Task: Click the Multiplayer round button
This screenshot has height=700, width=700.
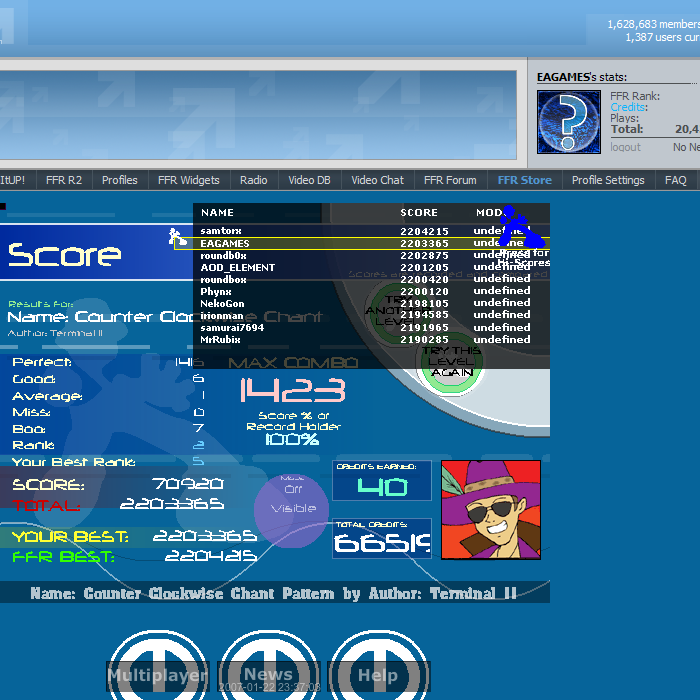Action: [158, 664]
